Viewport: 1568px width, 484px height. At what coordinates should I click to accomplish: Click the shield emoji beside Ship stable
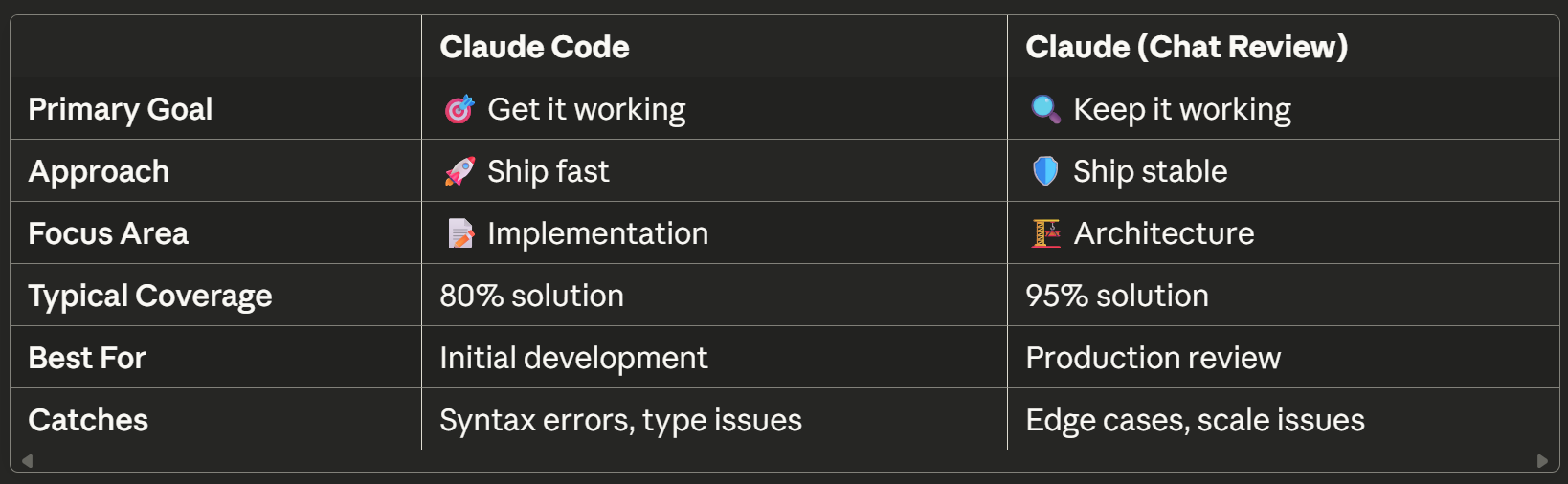[1045, 171]
